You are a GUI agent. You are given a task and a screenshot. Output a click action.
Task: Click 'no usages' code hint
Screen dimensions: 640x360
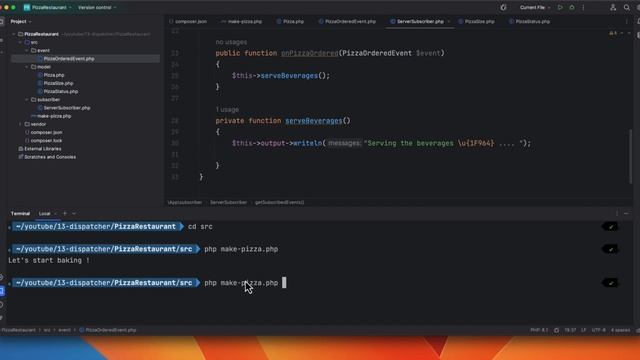coord(231,42)
